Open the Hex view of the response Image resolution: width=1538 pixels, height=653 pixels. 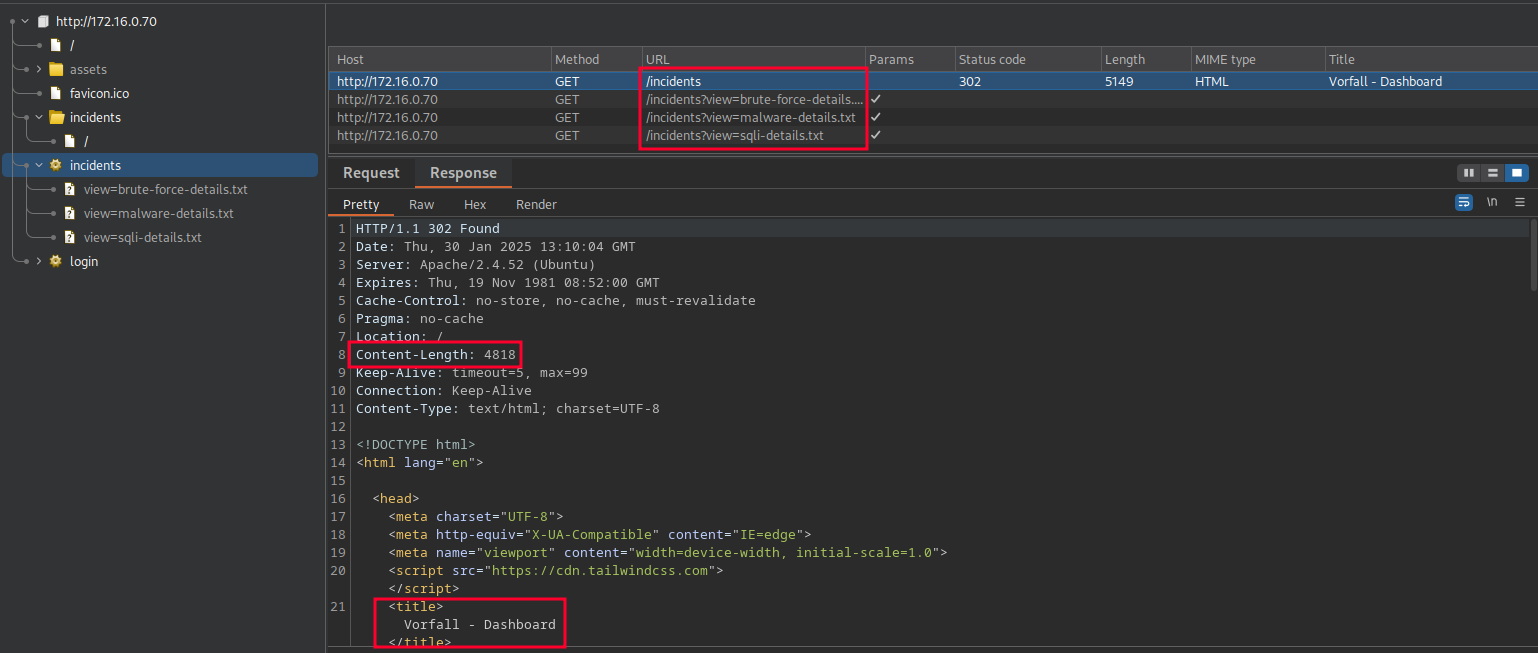(x=474, y=204)
